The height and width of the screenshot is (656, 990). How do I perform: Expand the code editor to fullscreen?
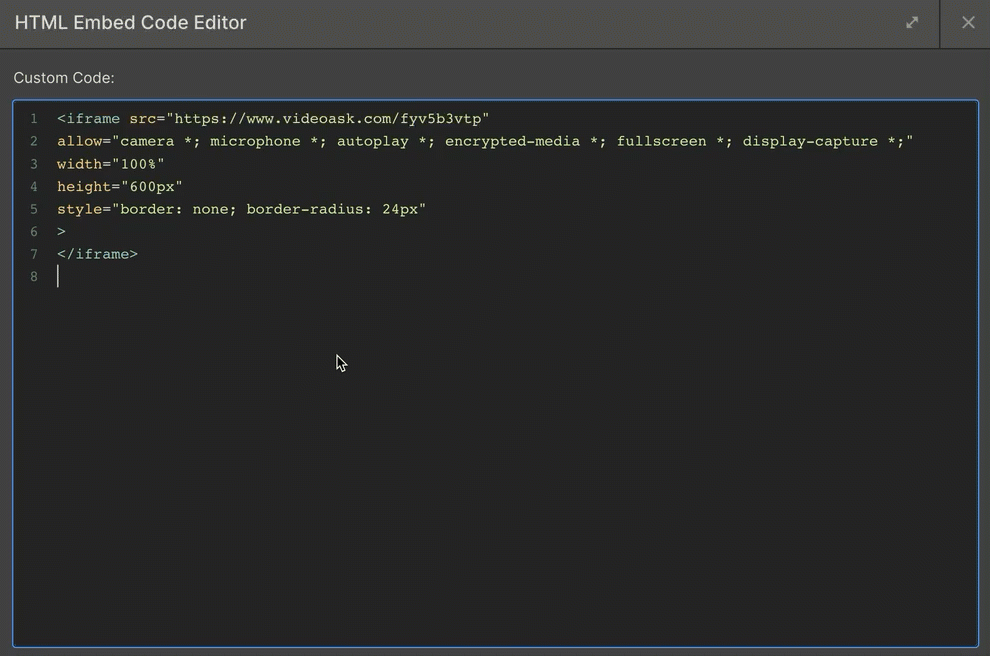(x=912, y=23)
